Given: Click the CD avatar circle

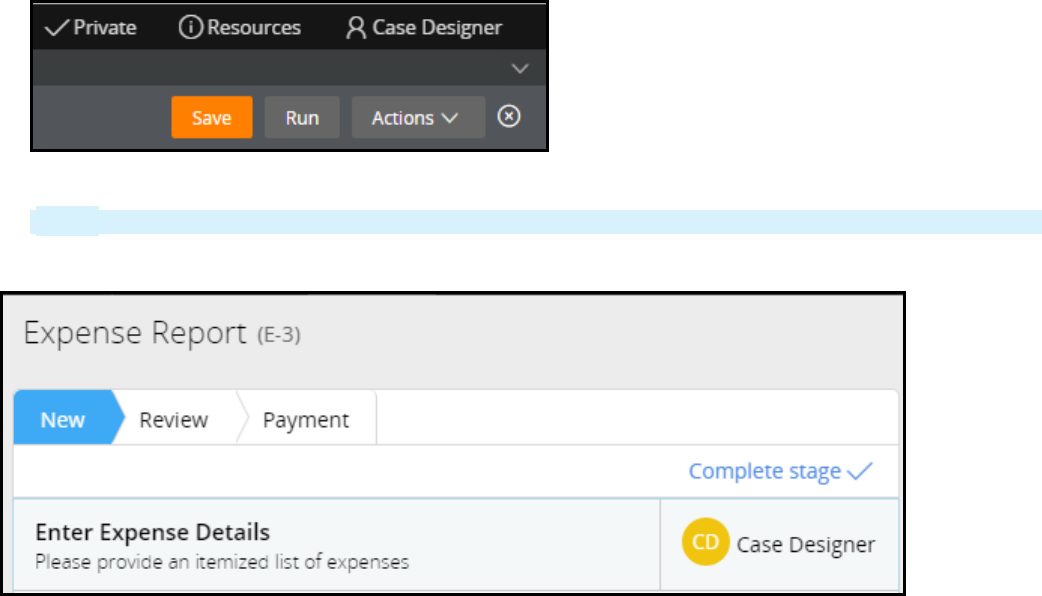Looking at the screenshot, I should click(706, 542).
